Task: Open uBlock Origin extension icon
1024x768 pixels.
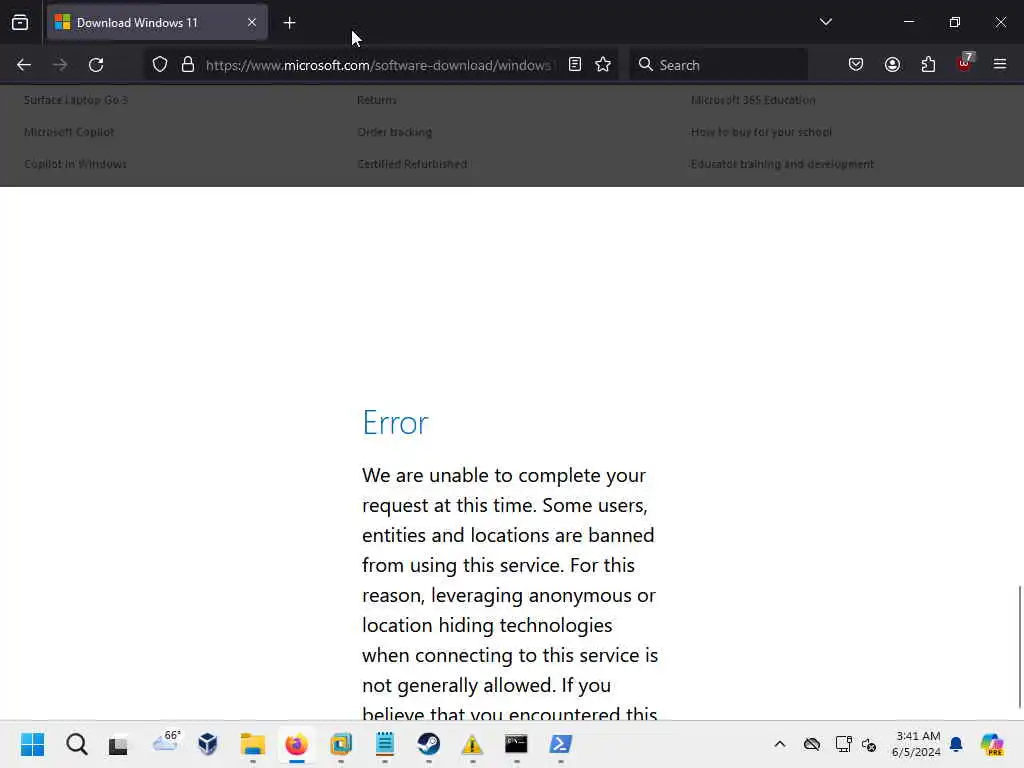Action: [965, 63]
